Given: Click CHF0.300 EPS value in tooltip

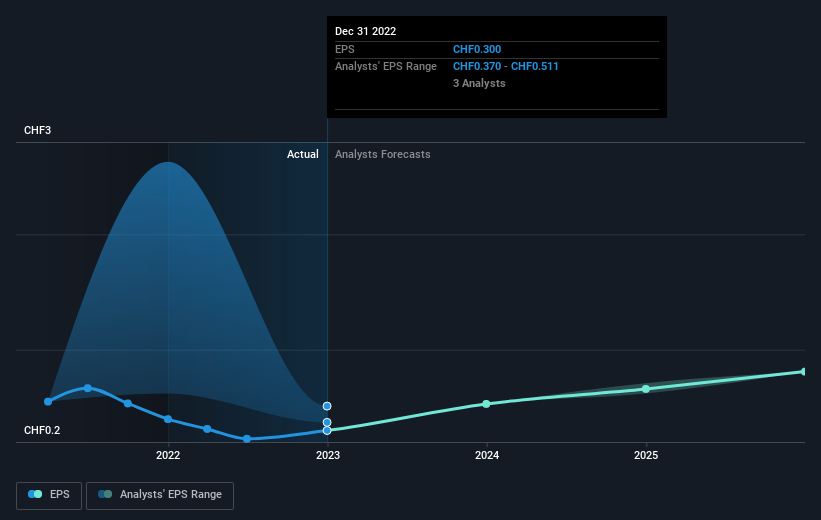Looking at the screenshot, I should pyautogui.click(x=477, y=49).
